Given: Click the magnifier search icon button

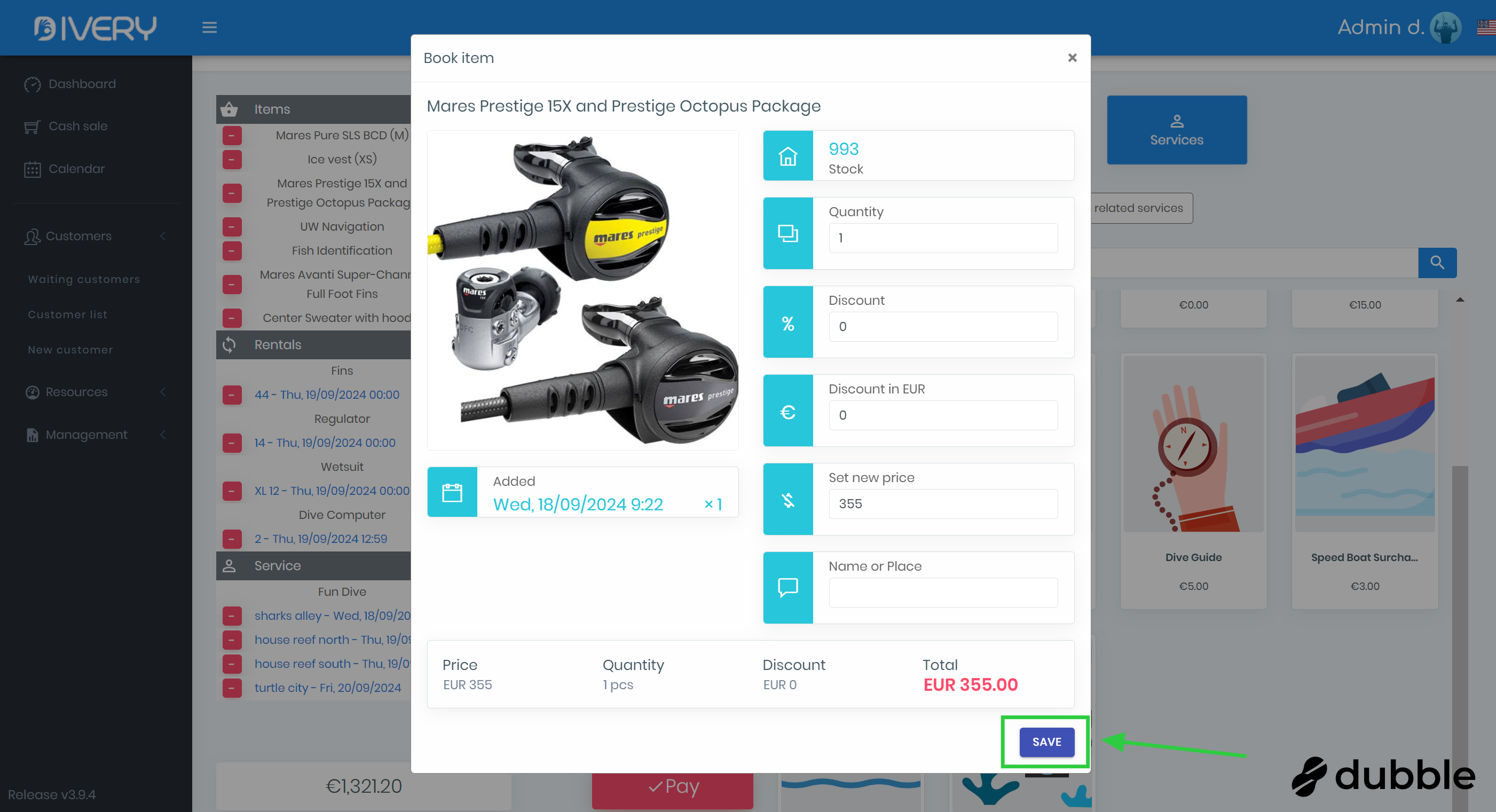Looking at the screenshot, I should coord(1436,263).
